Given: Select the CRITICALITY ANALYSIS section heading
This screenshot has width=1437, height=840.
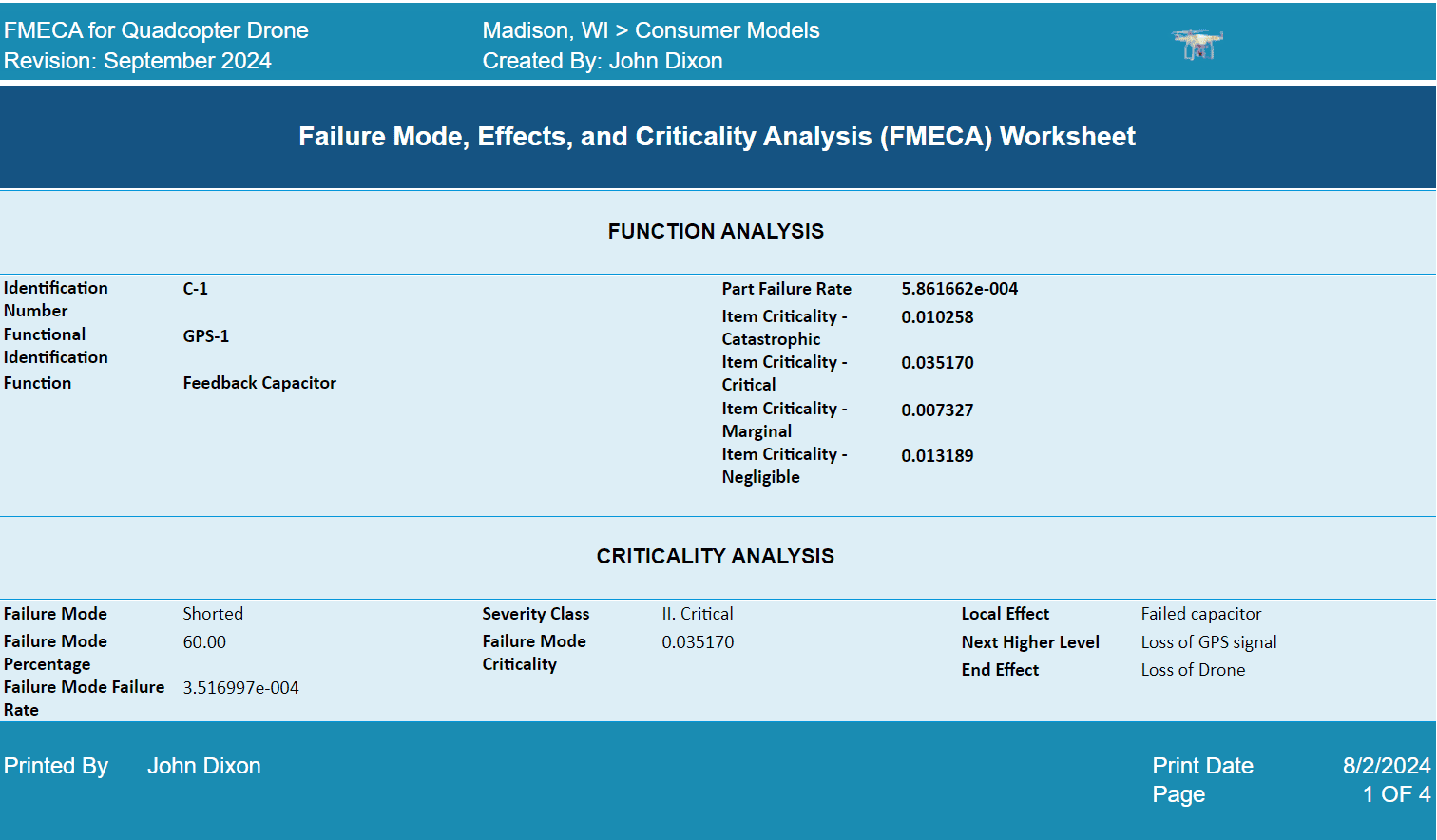Looking at the screenshot, I should coord(715,557).
